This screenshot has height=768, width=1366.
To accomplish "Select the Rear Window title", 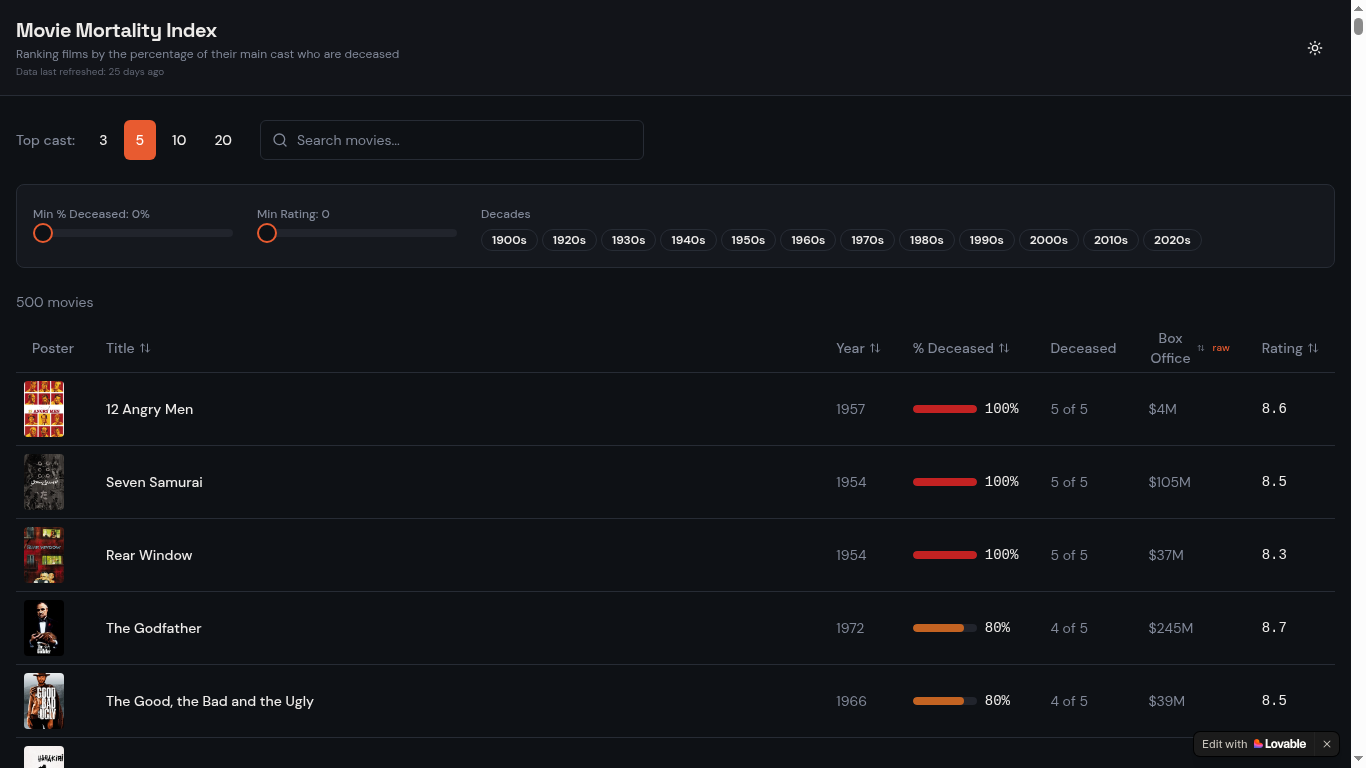I will pos(149,555).
